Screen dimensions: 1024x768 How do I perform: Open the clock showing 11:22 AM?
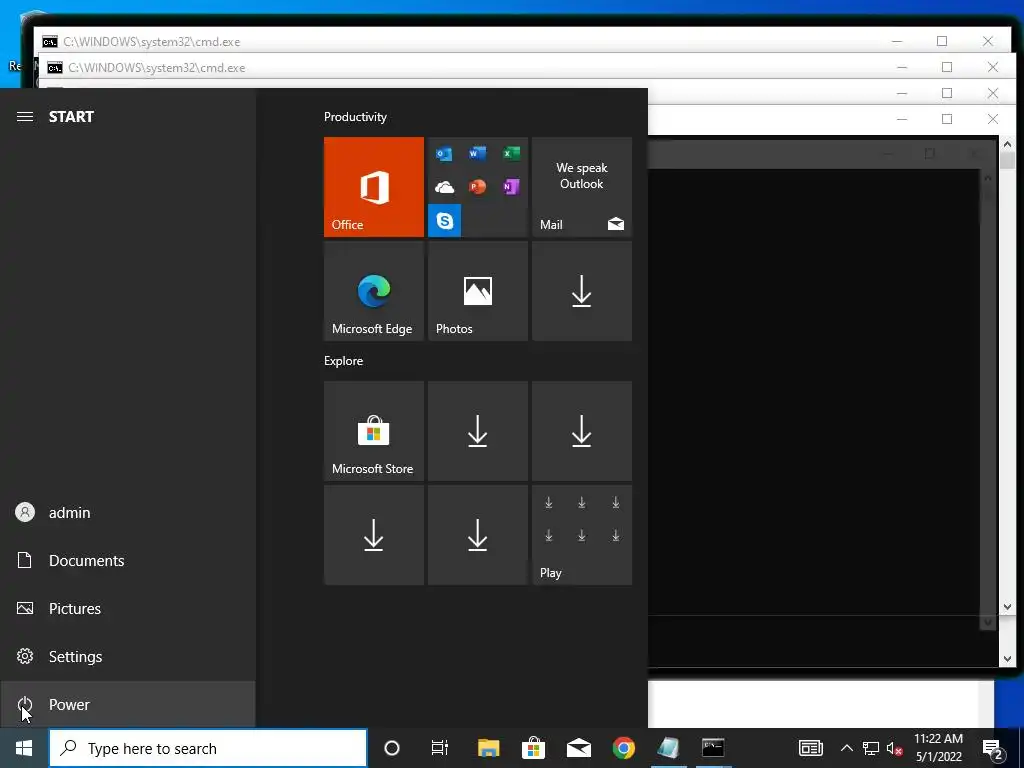(x=938, y=748)
